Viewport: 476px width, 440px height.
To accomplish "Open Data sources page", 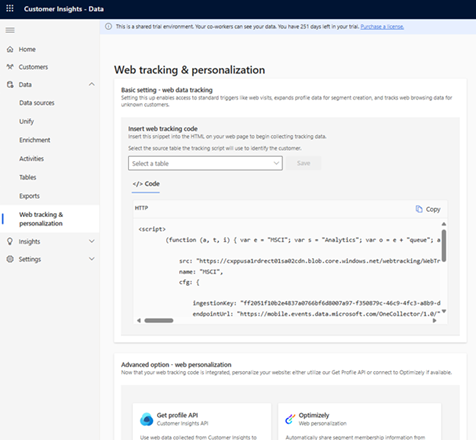I will click(x=37, y=103).
